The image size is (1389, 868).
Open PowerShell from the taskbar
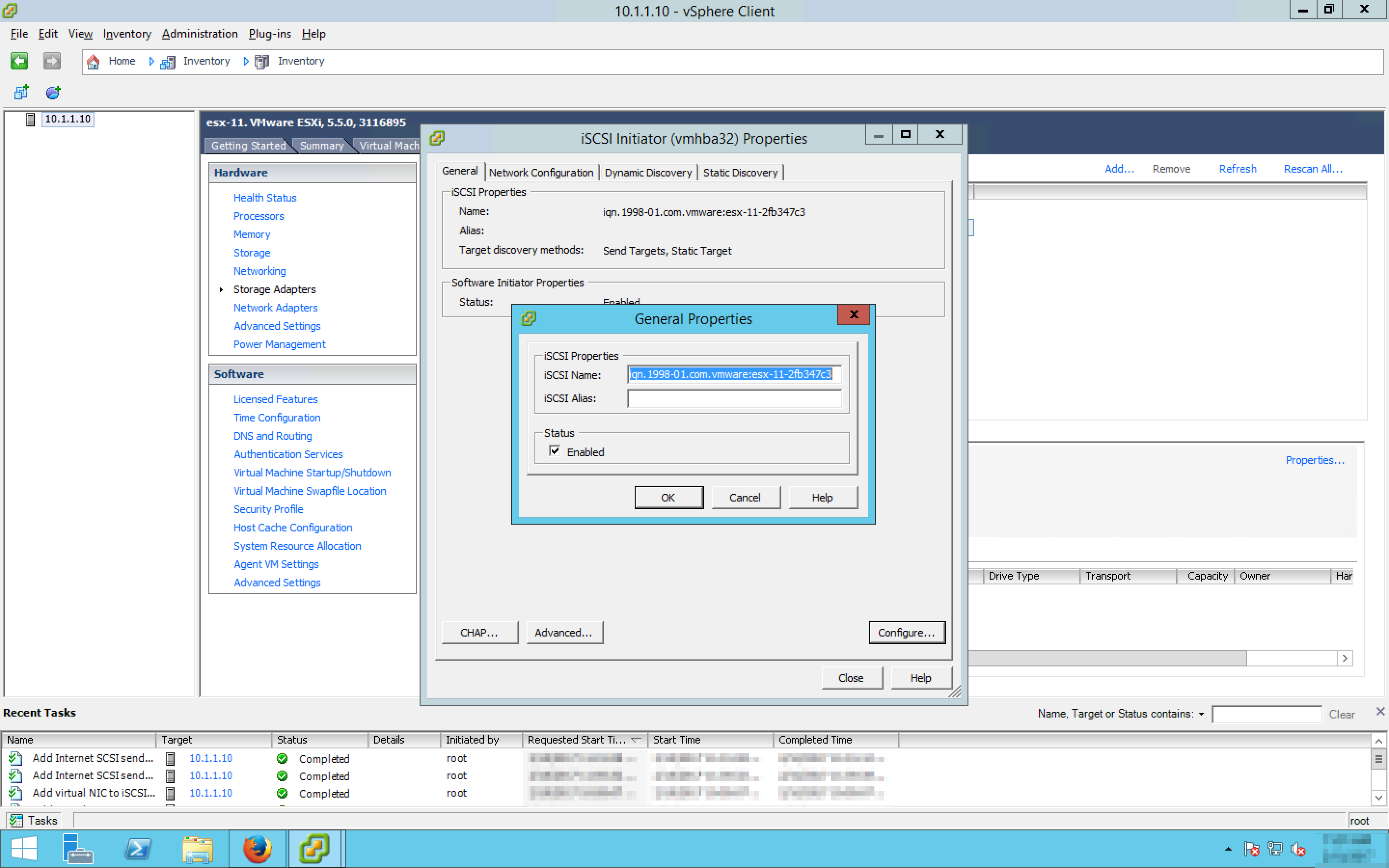[138, 849]
